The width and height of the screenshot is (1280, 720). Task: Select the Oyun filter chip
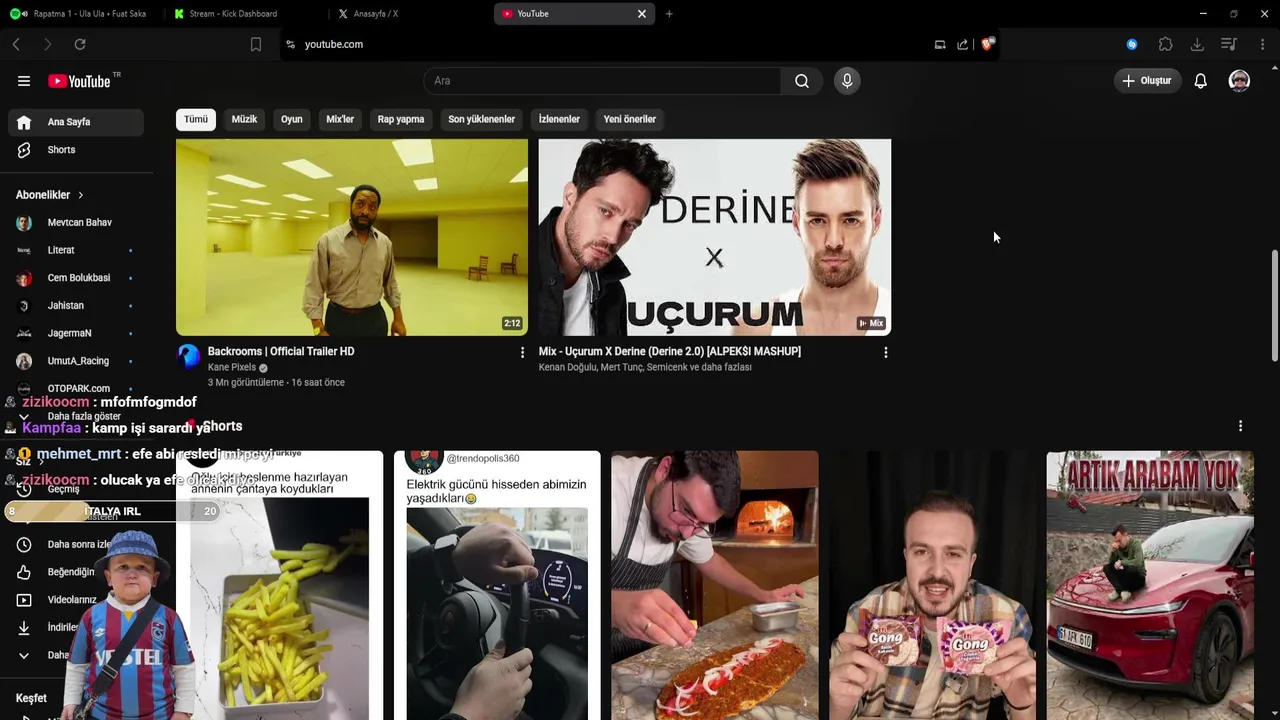coord(291,119)
